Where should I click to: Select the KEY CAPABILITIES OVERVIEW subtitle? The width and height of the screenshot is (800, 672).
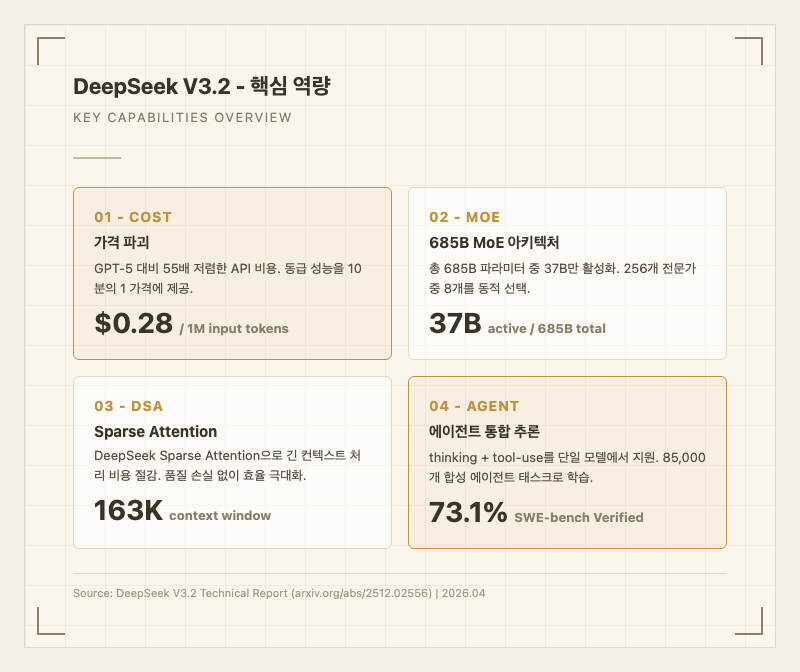(182, 118)
